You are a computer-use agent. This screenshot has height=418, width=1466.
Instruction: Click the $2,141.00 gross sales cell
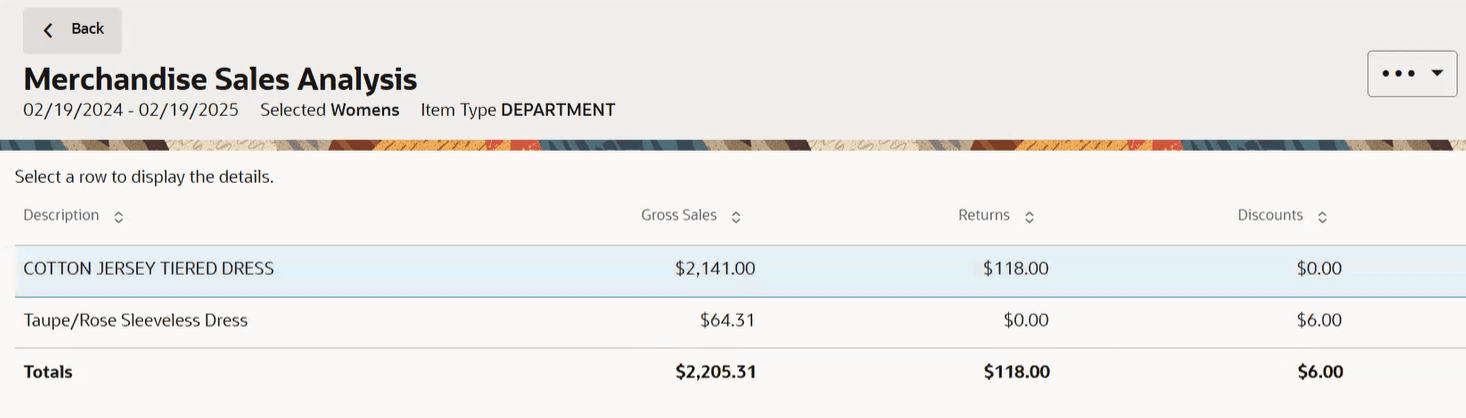tap(715, 268)
